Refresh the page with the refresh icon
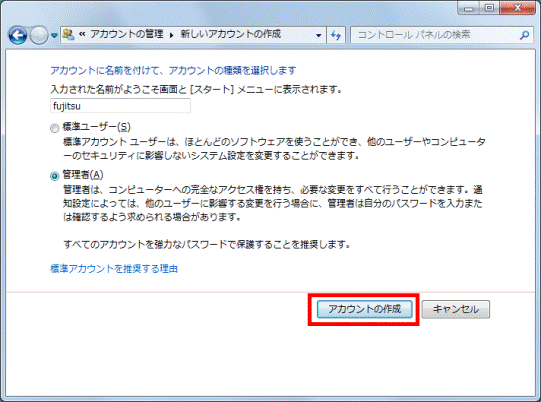This screenshot has height=402, width=541. tap(336, 35)
